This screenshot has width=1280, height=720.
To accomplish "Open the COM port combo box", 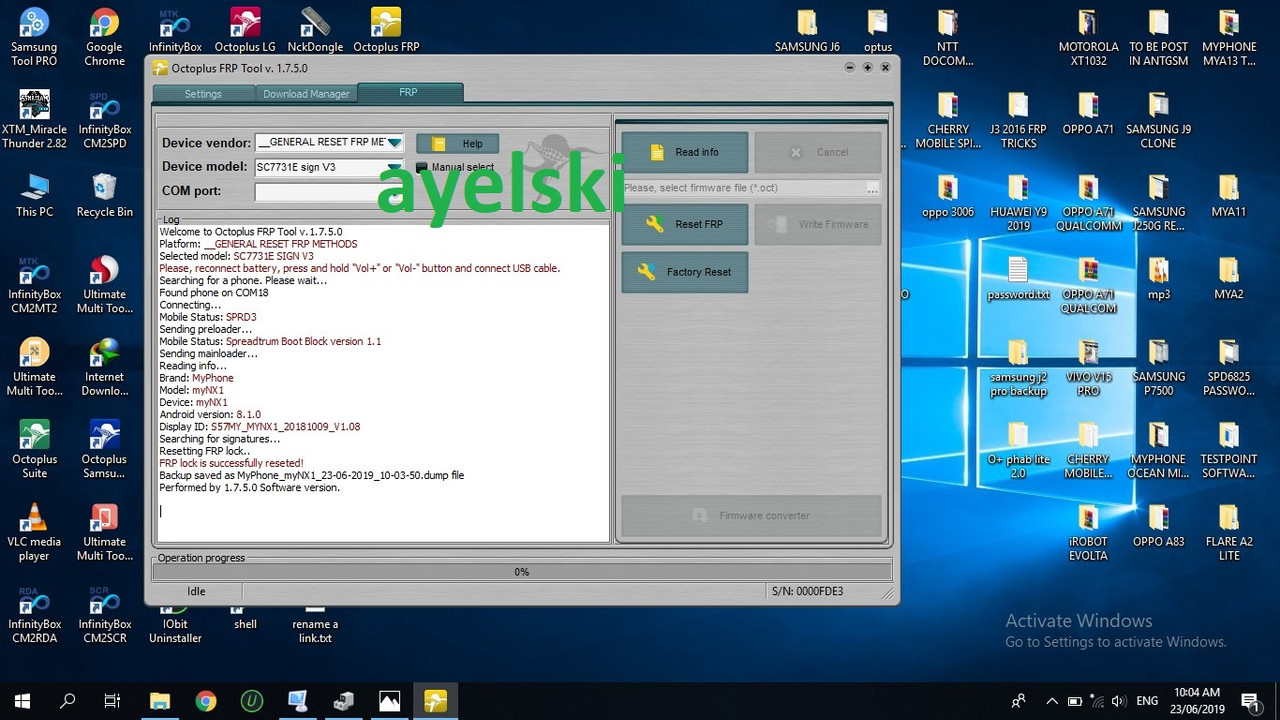I will [x=329, y=191].
